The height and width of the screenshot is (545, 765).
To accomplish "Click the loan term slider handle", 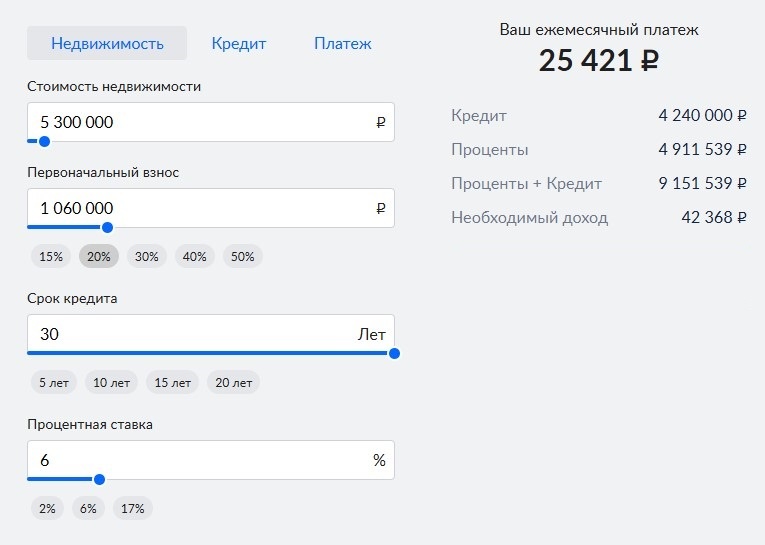I will pyautogui.click(x=394, y=353).
